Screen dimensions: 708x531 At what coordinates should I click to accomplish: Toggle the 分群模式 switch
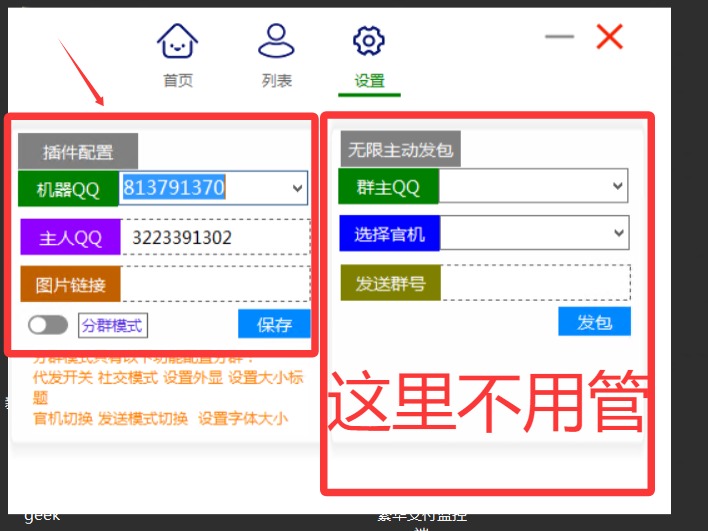tap(49, 325)
